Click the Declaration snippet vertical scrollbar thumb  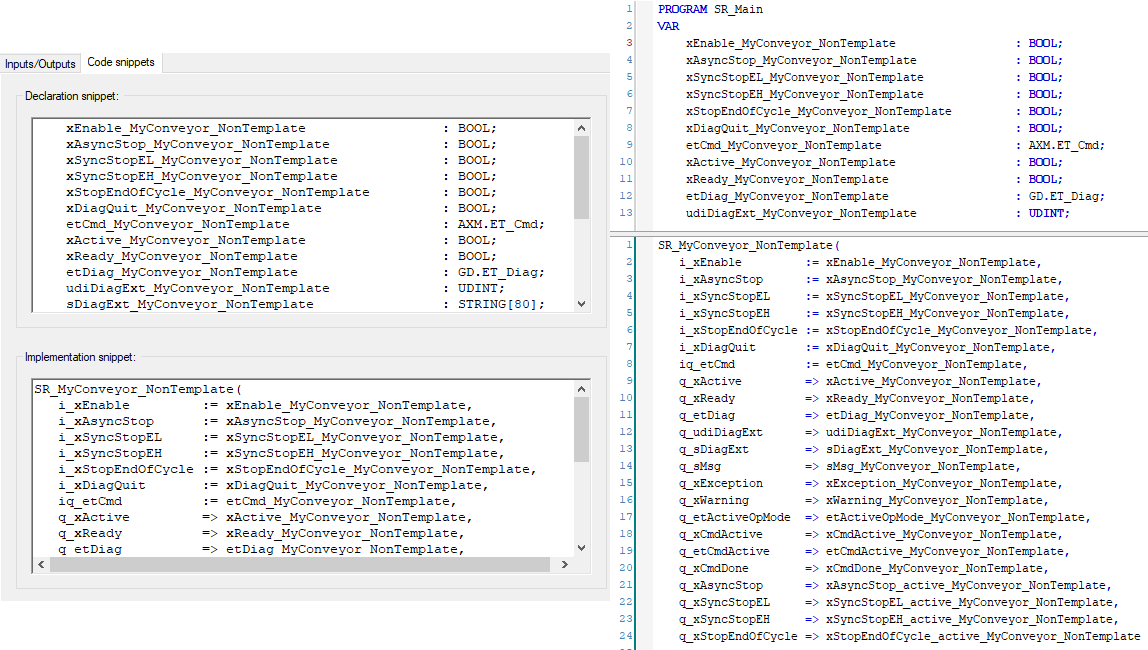pos(582,177)
